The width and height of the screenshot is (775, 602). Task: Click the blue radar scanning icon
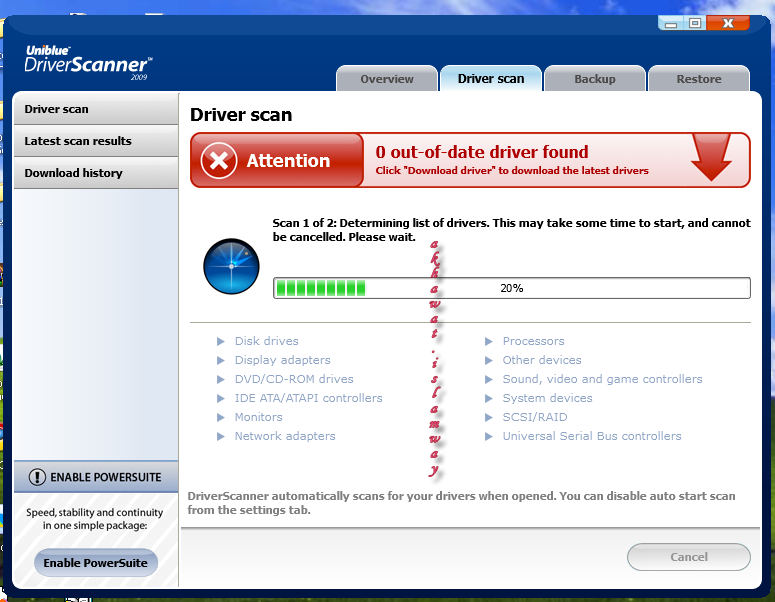[x=231, y=266]
